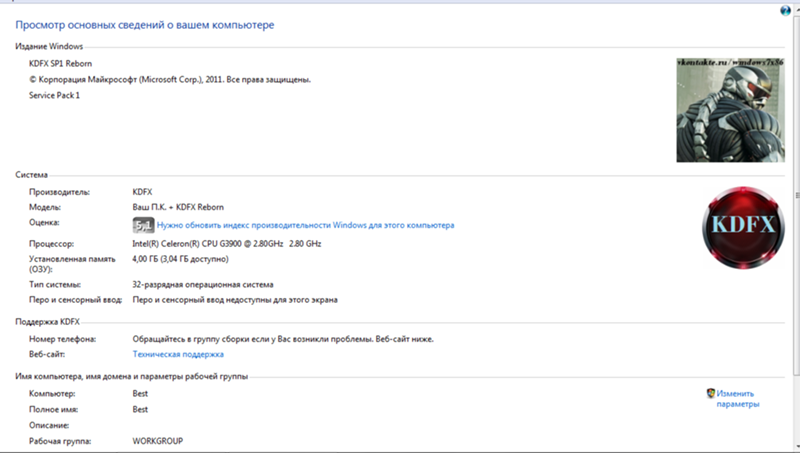This screenshot has height=453, width=800.
Task: Click the manufacturer value KDFX
Action: pyautogui.click(x=142, y=192)
